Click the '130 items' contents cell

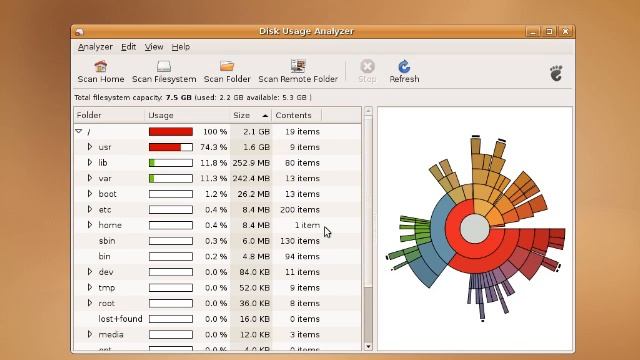tap(300, 241)
